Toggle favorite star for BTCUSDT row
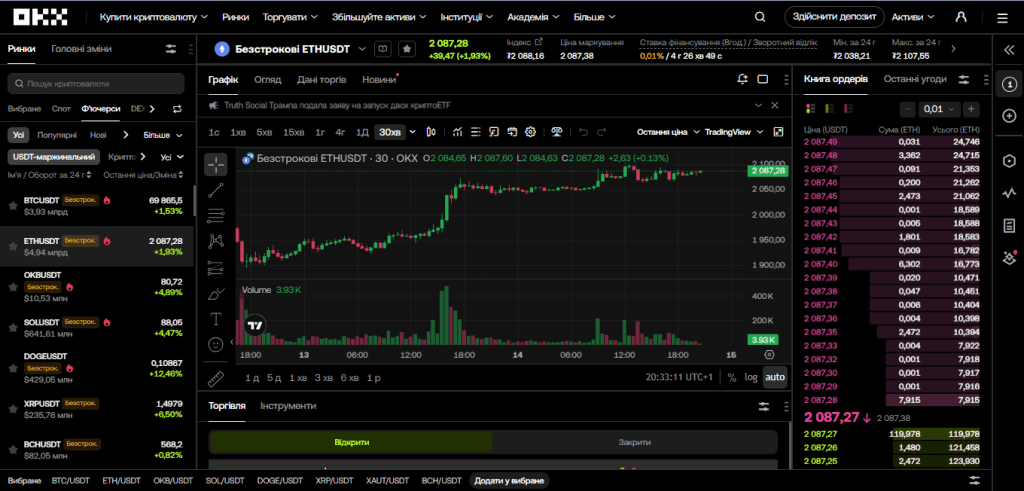 [12, 205]
